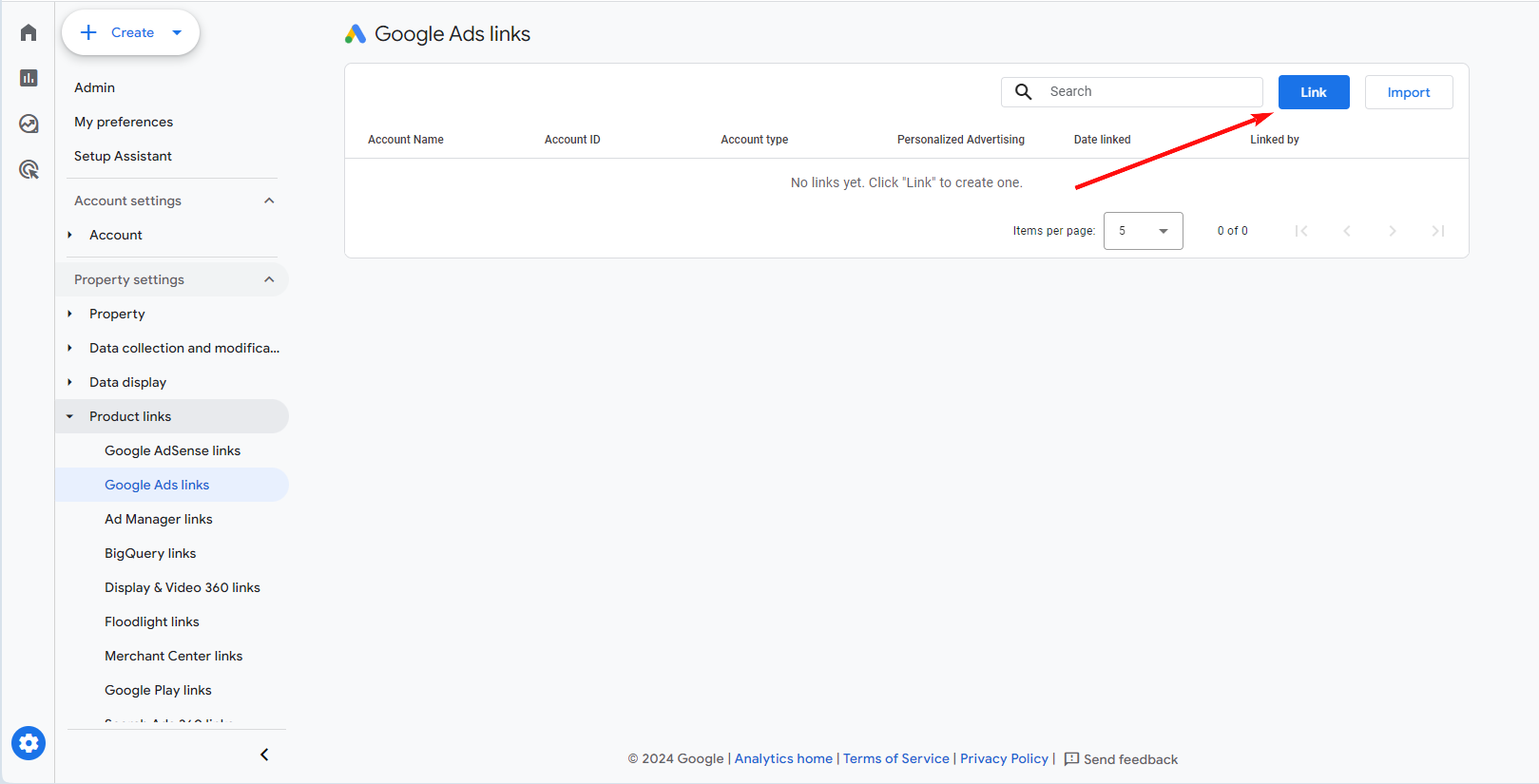Click the Google Ads logo in the header
The height and width of the screenshot is (784, 1539).
tap(356, 34)
